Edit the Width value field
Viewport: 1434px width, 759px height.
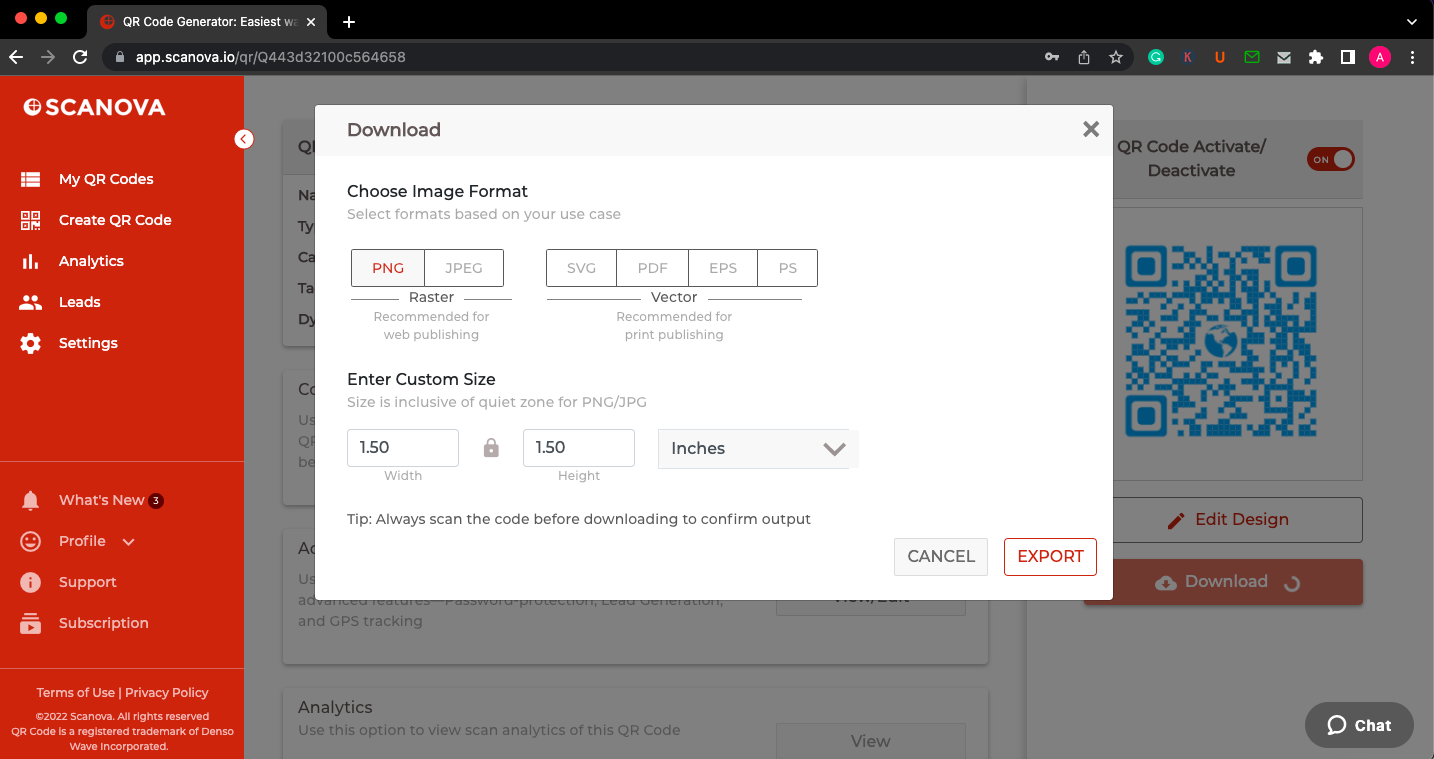[x=402, y=447]
